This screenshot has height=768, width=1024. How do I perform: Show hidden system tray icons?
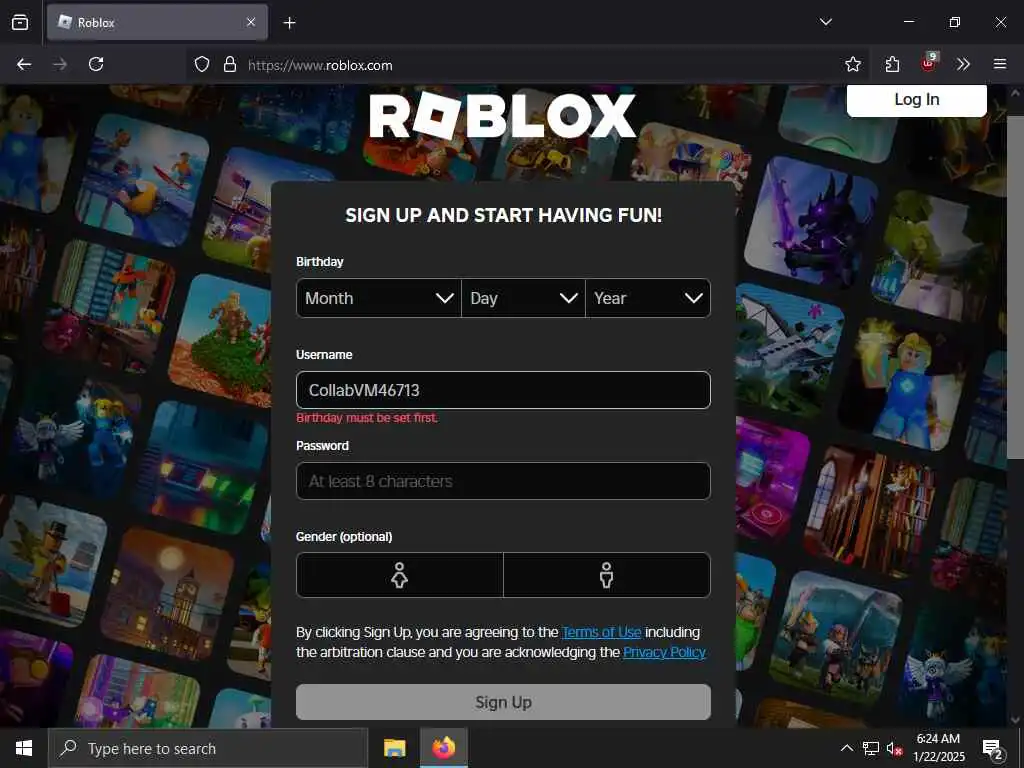(846, 748)
